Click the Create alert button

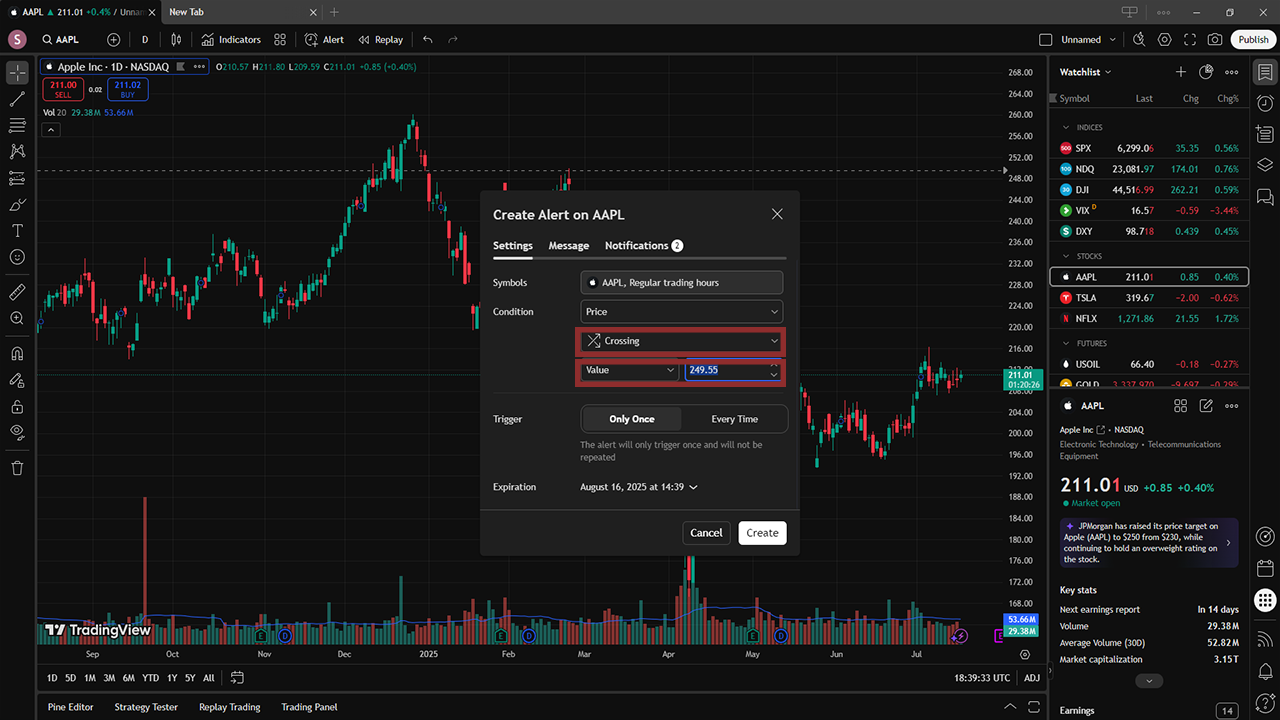point(762,533)
